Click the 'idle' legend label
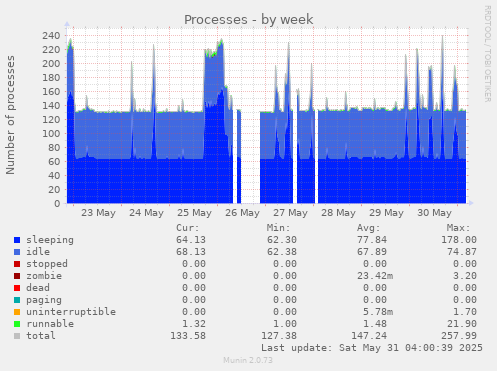Screen dimensions: 497x371 (x=38, y=252)
